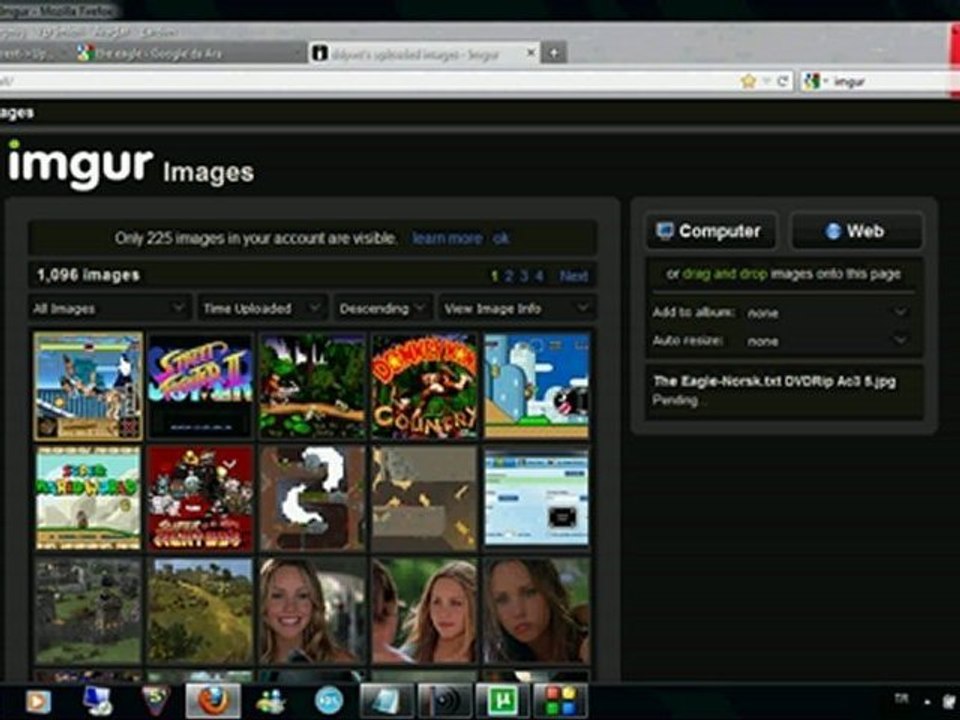This screenshot has width=960, height=720.
Task: Open the green hillside landscape thumbnail
Action: click(200, 610)
